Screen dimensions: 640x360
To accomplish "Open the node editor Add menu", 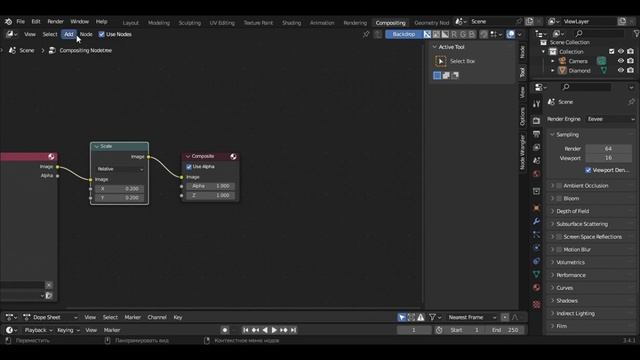I will (69, 34).
